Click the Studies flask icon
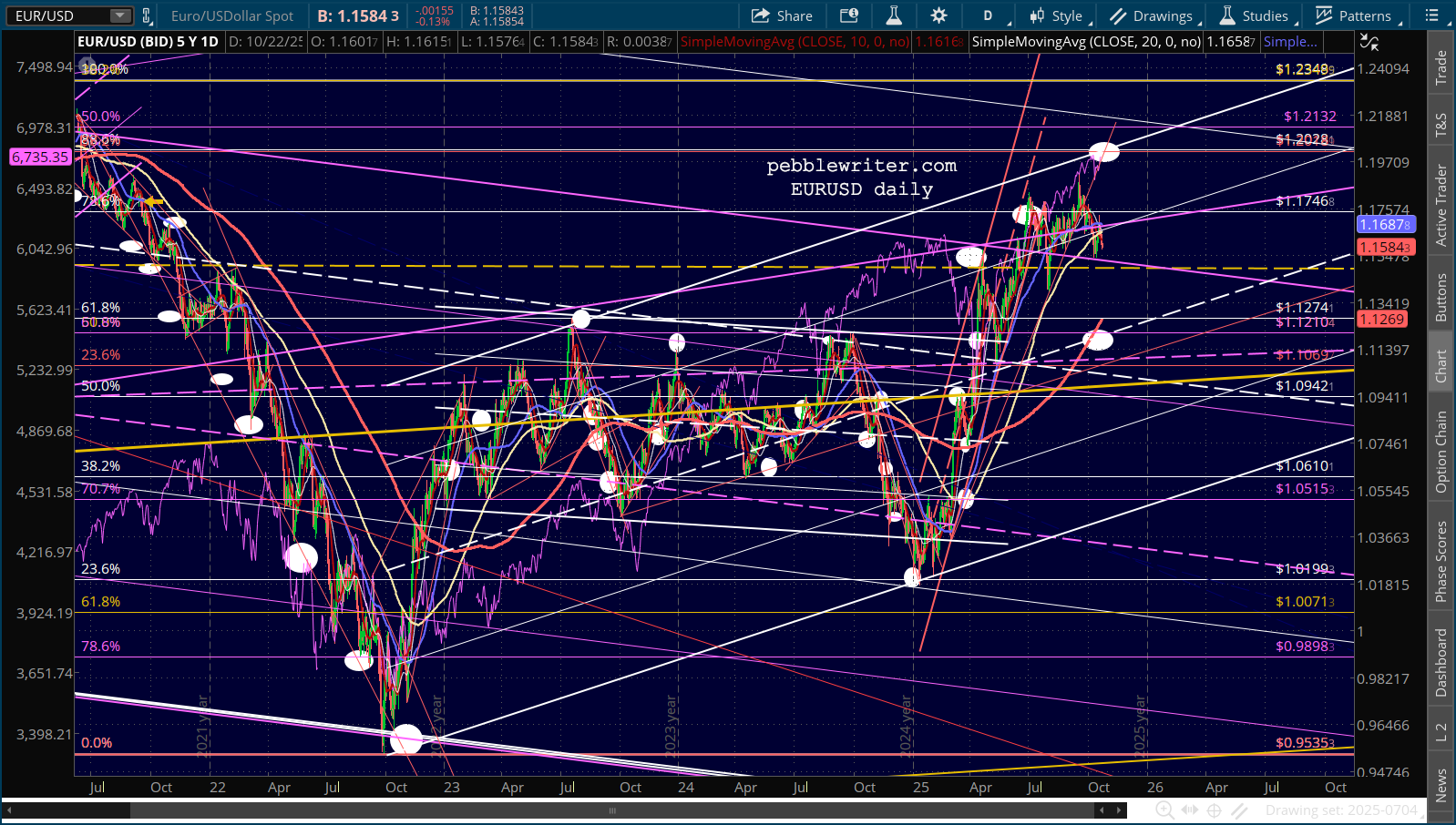Screen dimensions: 1456x825 1227,15
